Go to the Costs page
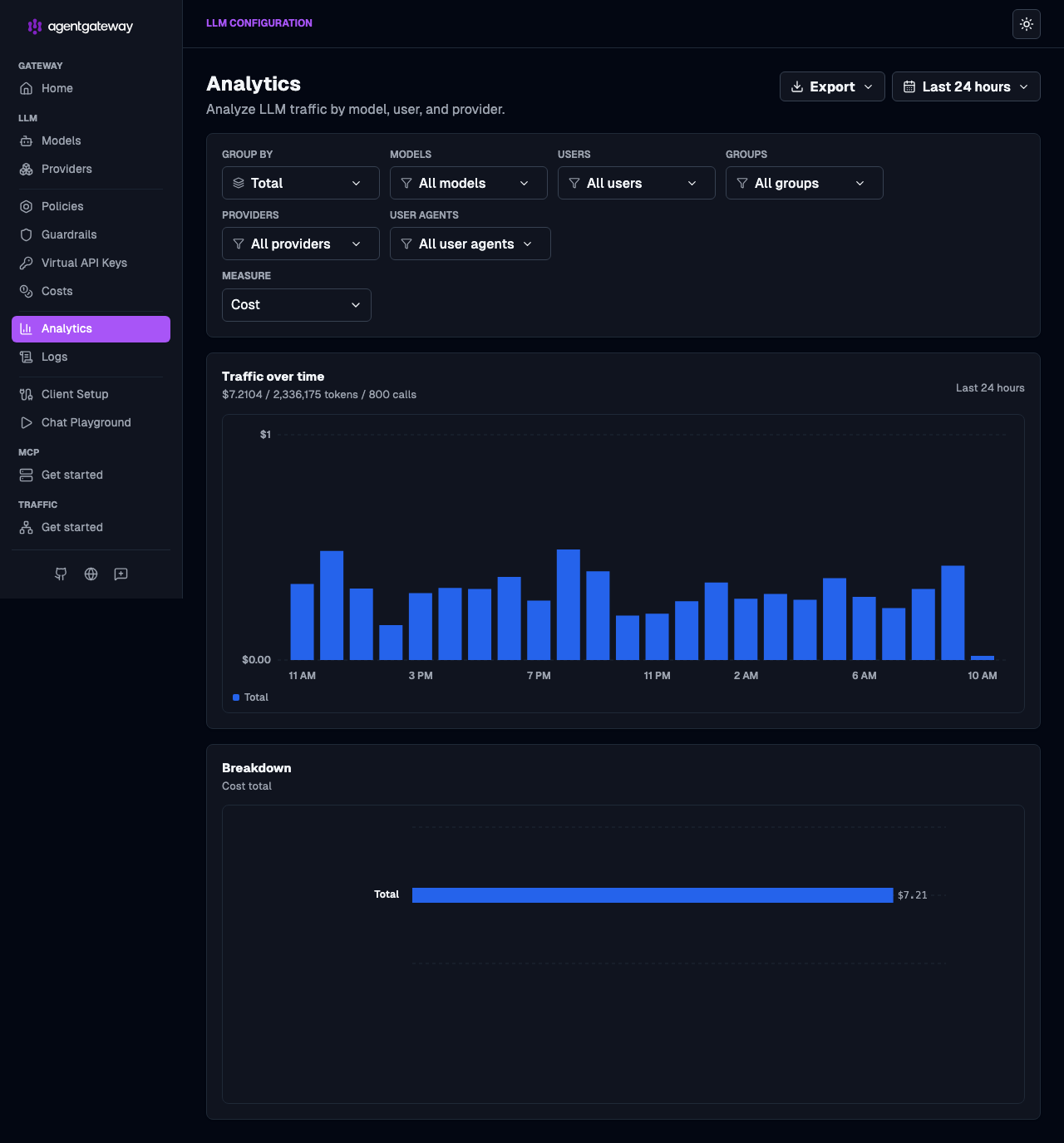Image resolution: width=1064 pixels, height=1143 pixels. pos(91,291)
